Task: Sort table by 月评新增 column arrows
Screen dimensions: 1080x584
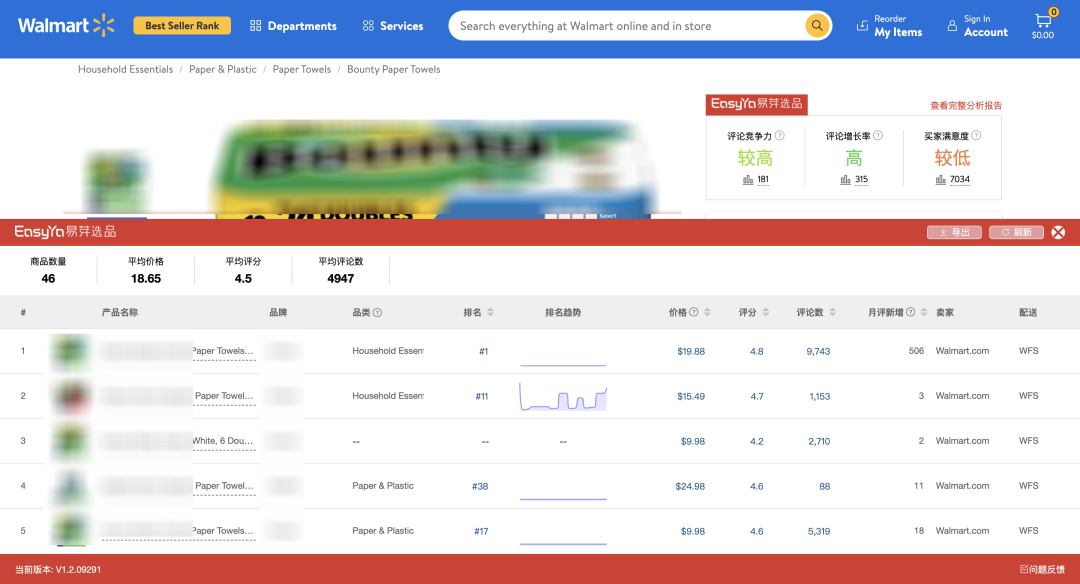Action: click(x=924, y=312)
